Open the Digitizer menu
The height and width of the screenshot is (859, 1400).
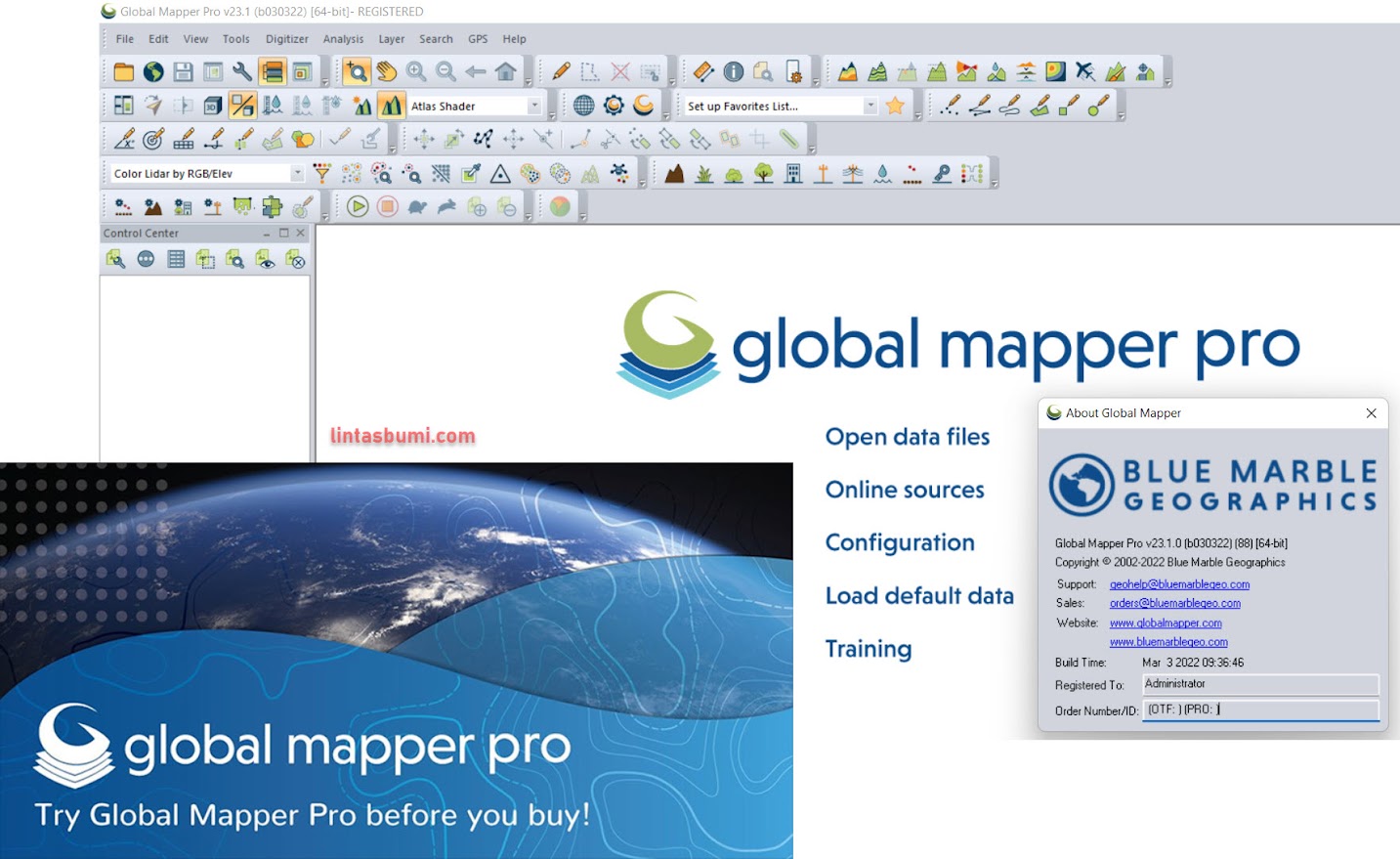[287, 39]
